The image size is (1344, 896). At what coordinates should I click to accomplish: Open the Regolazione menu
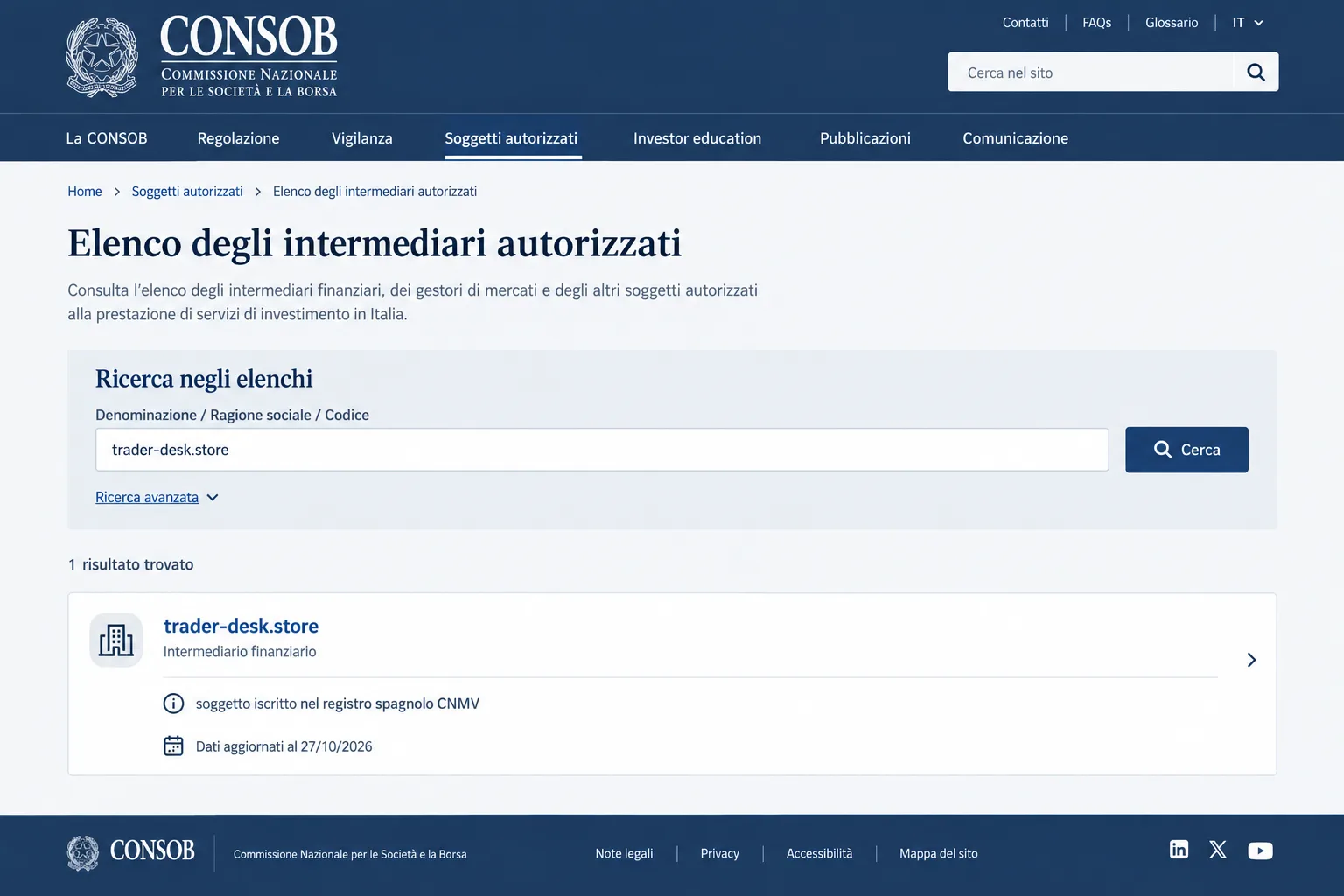(x=238, y=138)
